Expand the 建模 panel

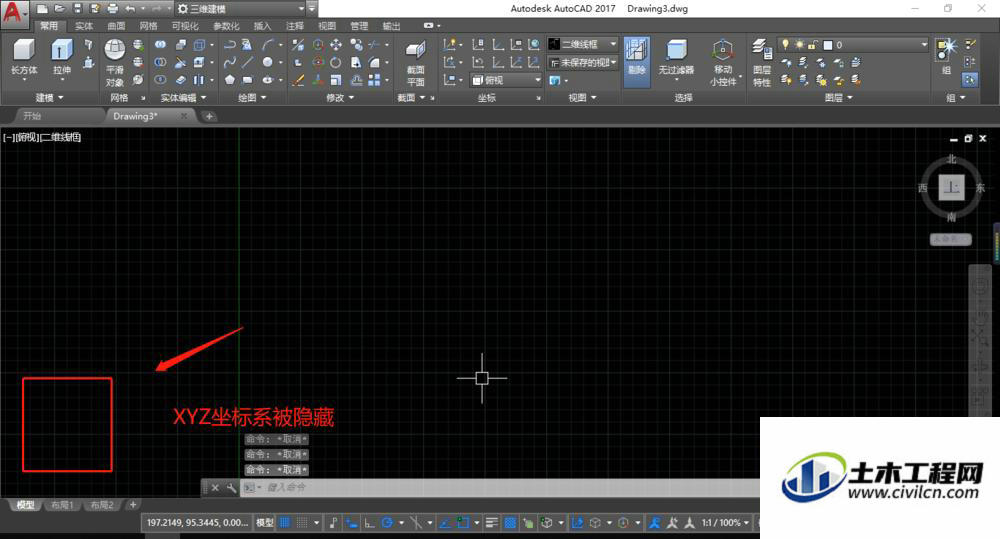(49, 98)
